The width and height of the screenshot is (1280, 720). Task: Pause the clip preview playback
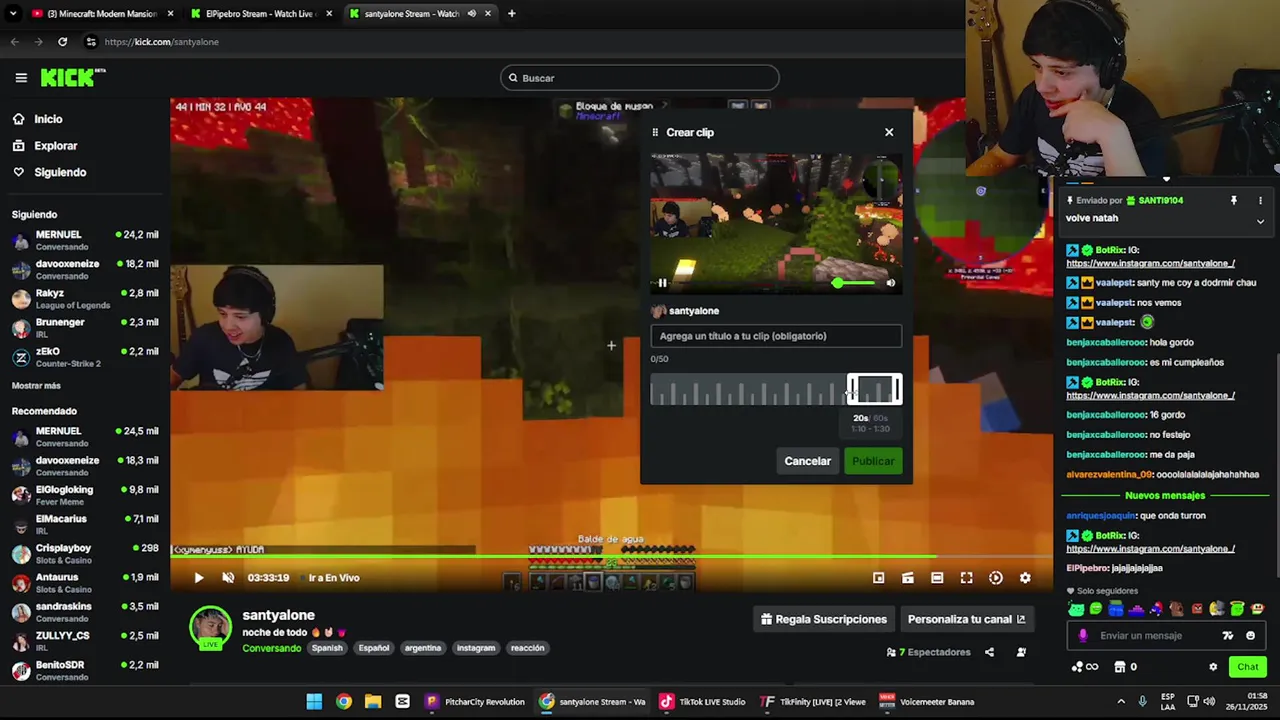pyautogui.click(x=662, y=283)
